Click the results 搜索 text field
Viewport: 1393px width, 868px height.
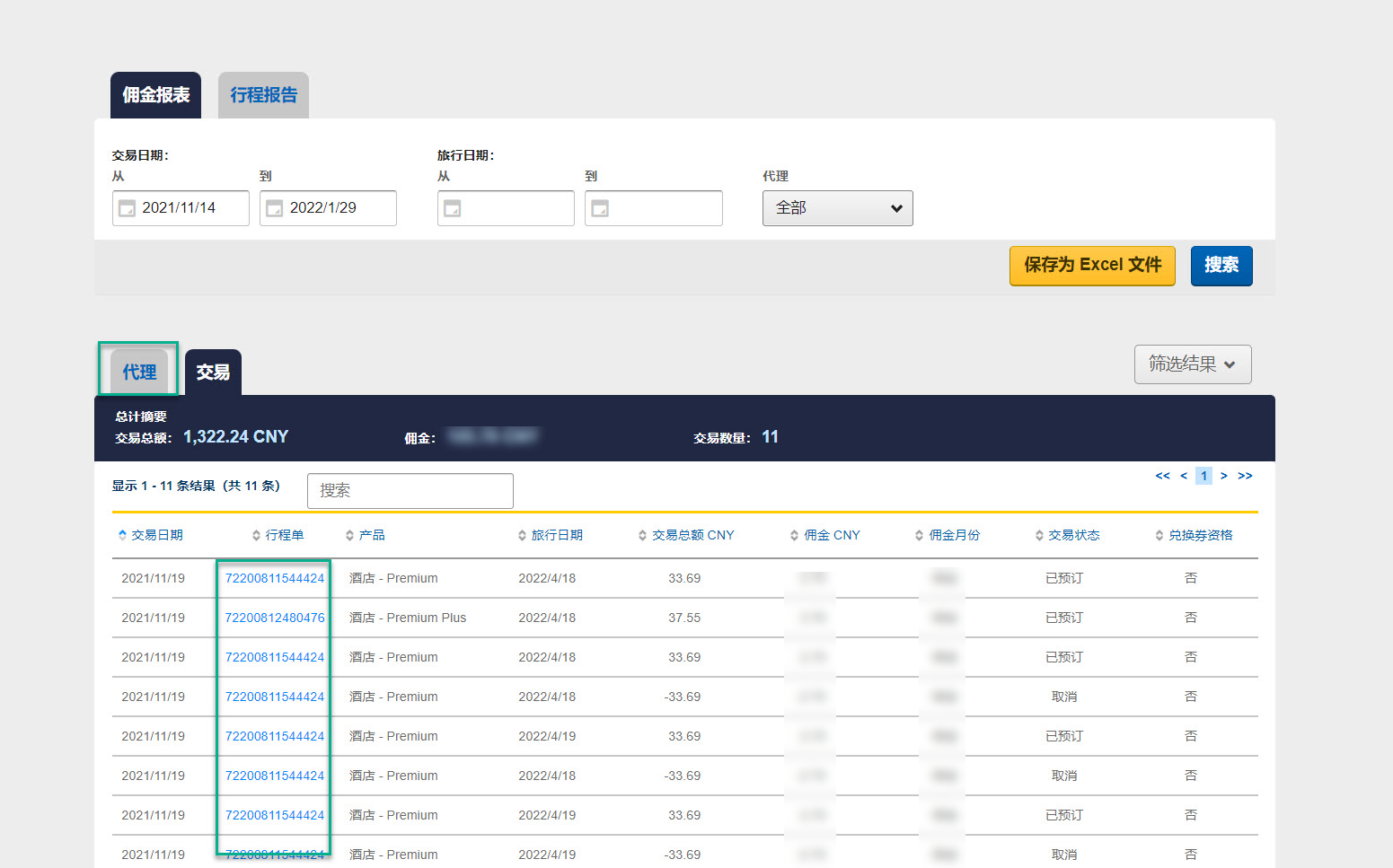pyautogui.click(x=410, y=491)
